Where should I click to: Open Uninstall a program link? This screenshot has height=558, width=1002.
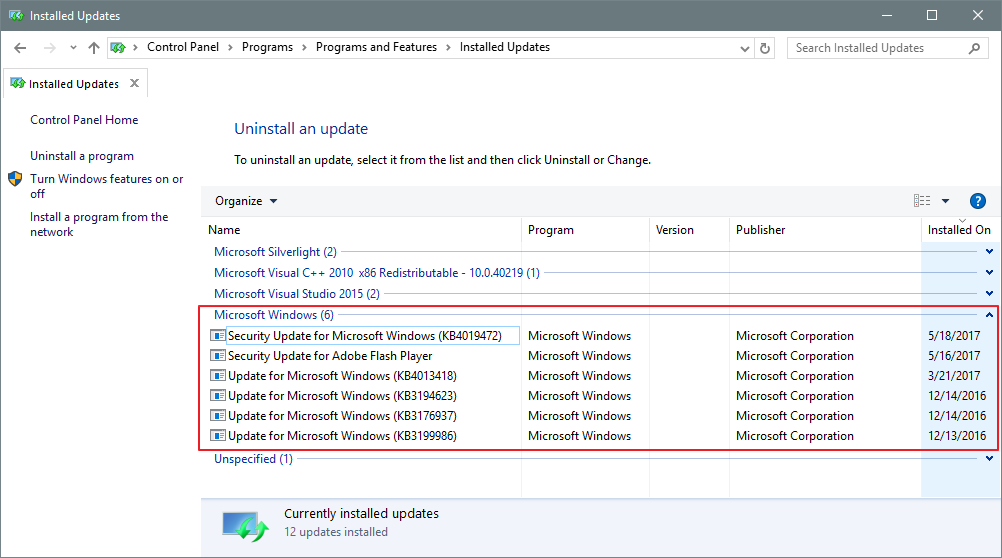pos(82,156)
